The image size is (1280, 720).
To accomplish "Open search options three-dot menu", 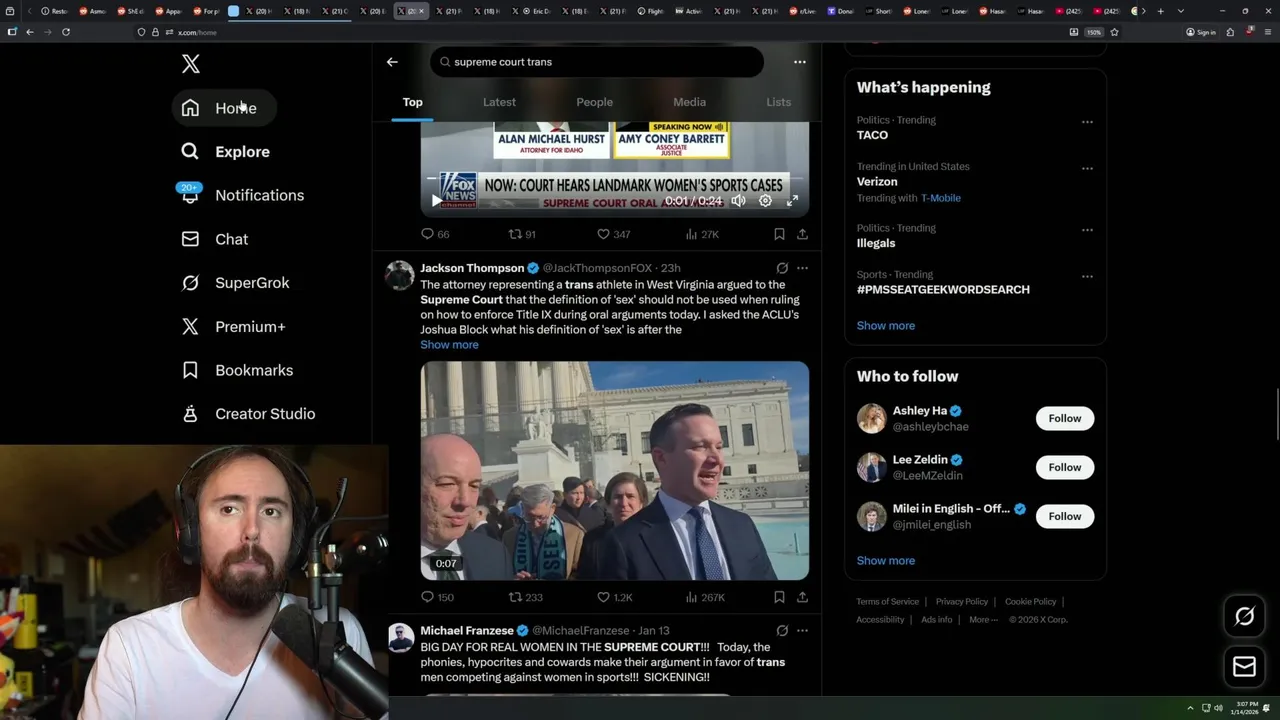I will coord(800,62).
